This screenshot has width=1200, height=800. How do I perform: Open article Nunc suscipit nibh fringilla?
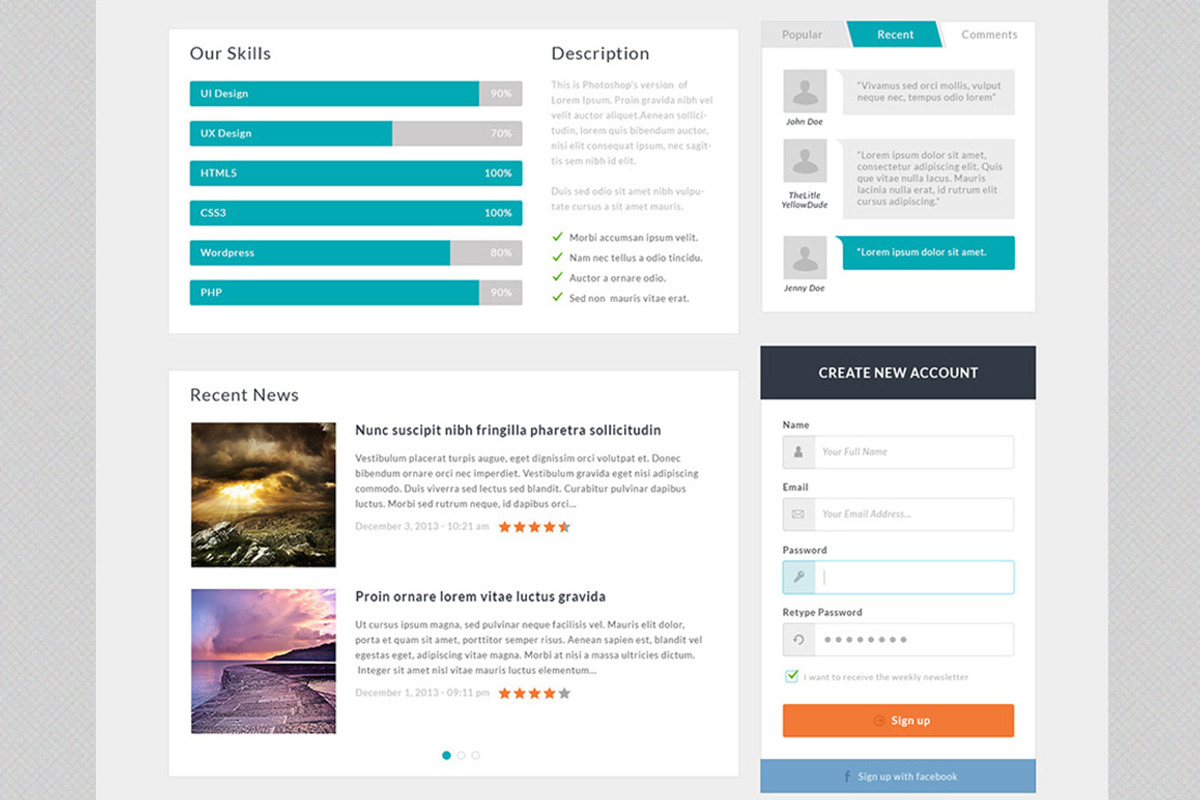pos(508,430)
